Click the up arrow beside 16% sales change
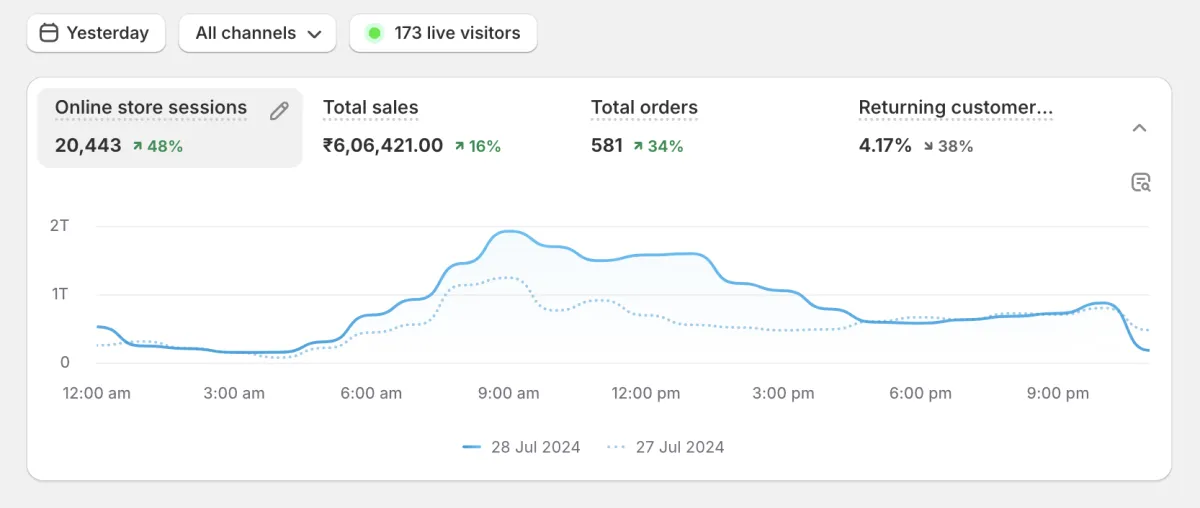 click(459, 146)
